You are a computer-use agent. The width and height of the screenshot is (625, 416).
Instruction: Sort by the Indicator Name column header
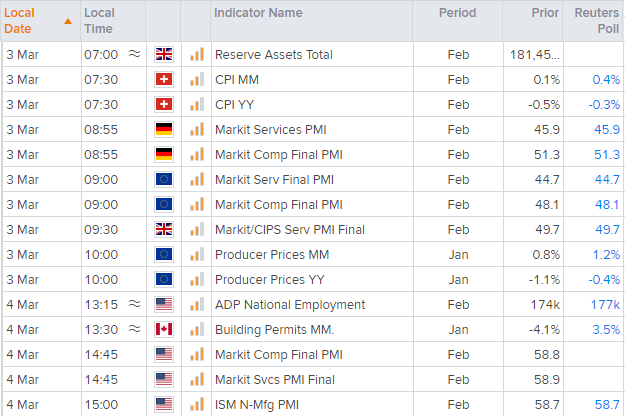(258, 14)
